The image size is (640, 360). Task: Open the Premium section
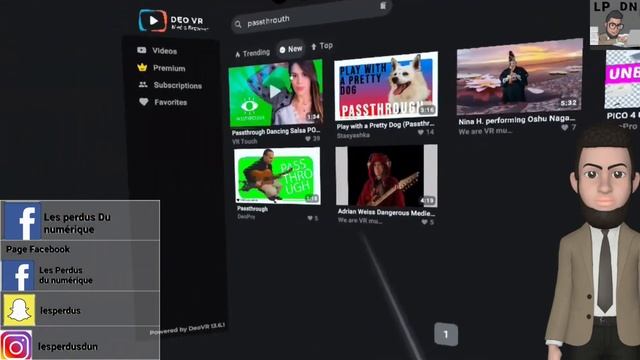click(x=162, y=68)
